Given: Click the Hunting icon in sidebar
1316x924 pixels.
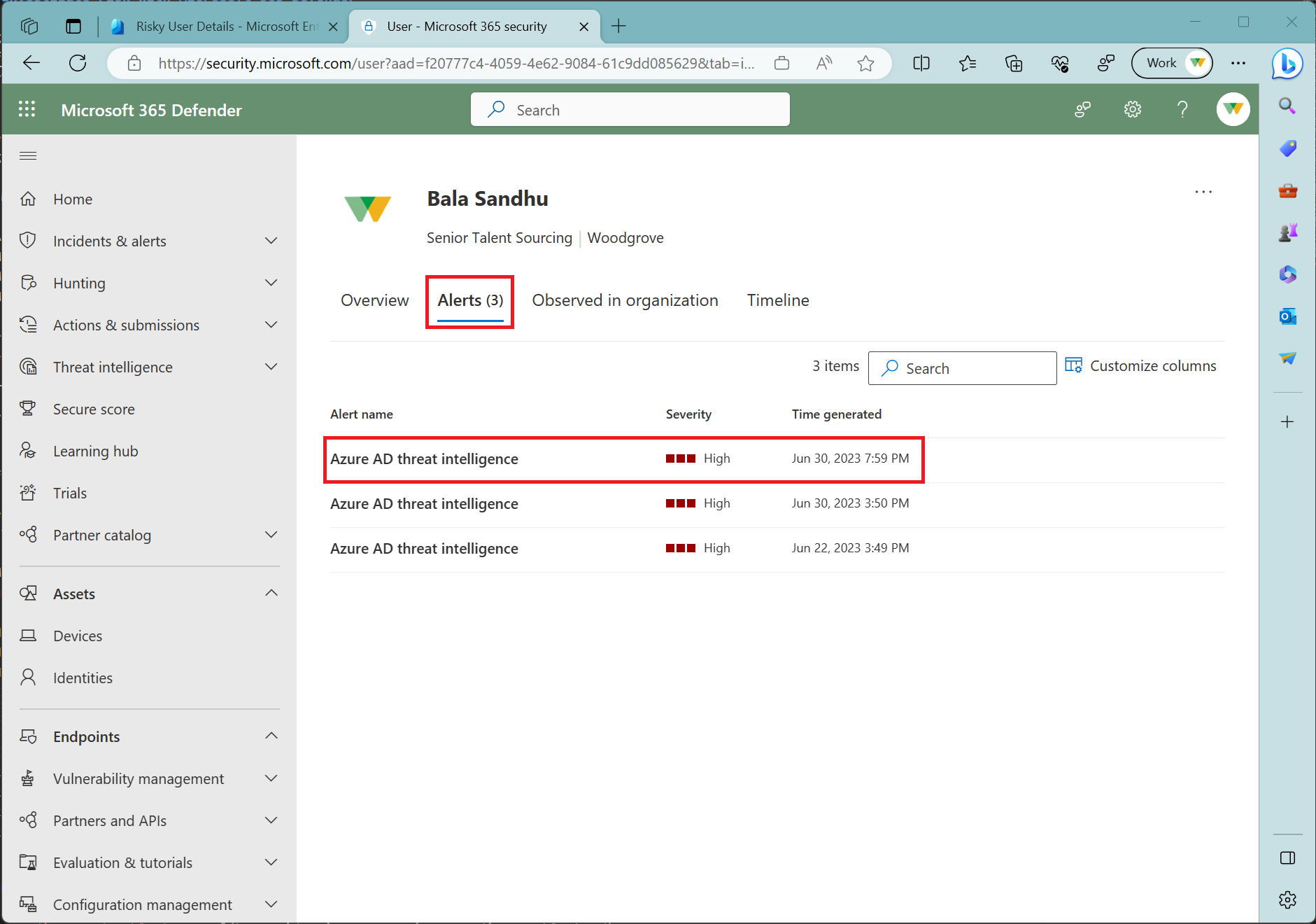Looking at the screenshot, I should tap(28, 283).
